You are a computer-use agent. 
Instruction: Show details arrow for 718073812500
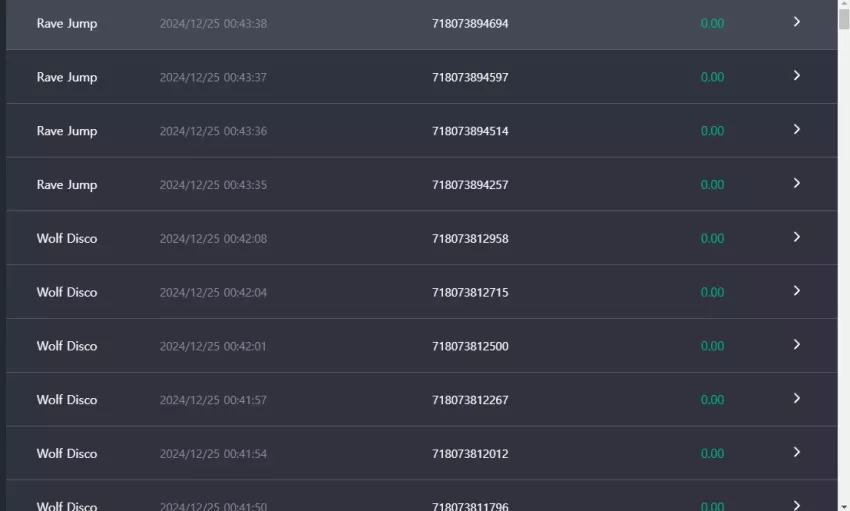point(796,345)
